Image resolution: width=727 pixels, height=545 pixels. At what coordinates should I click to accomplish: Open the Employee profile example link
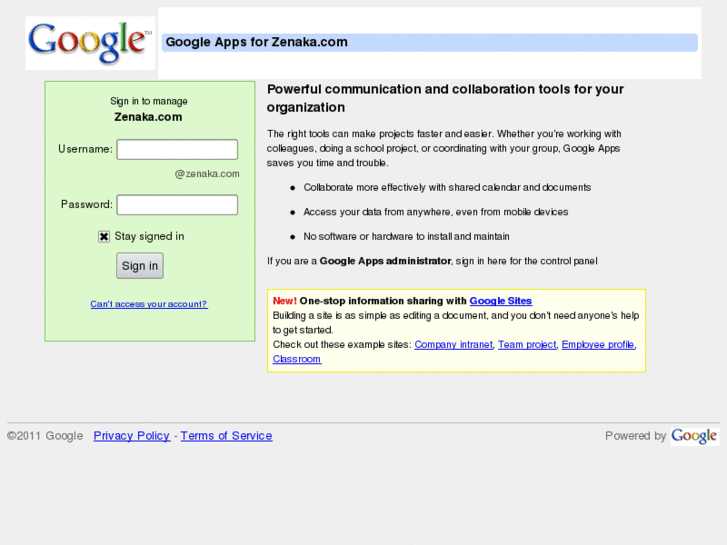pos(597,345)
